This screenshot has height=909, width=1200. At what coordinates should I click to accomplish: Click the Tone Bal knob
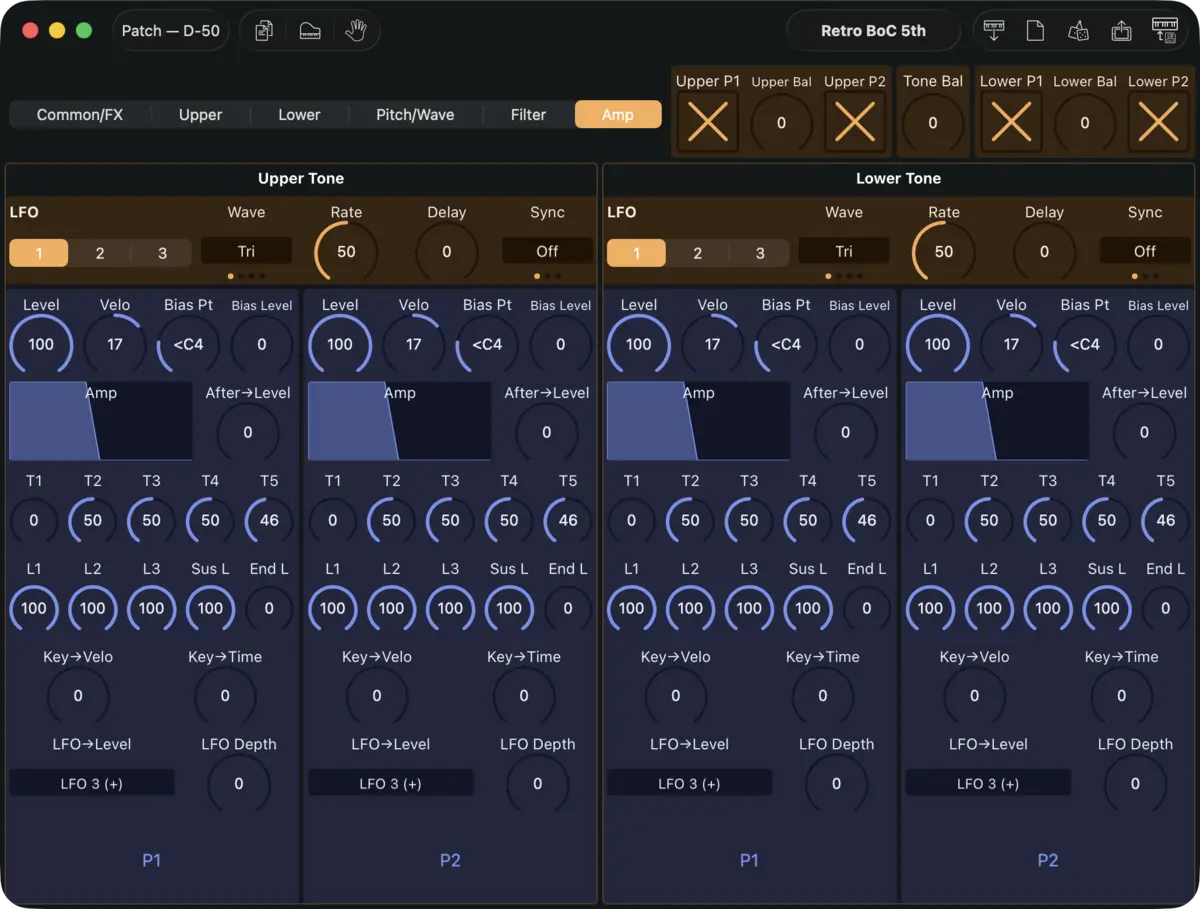(933, 123)
